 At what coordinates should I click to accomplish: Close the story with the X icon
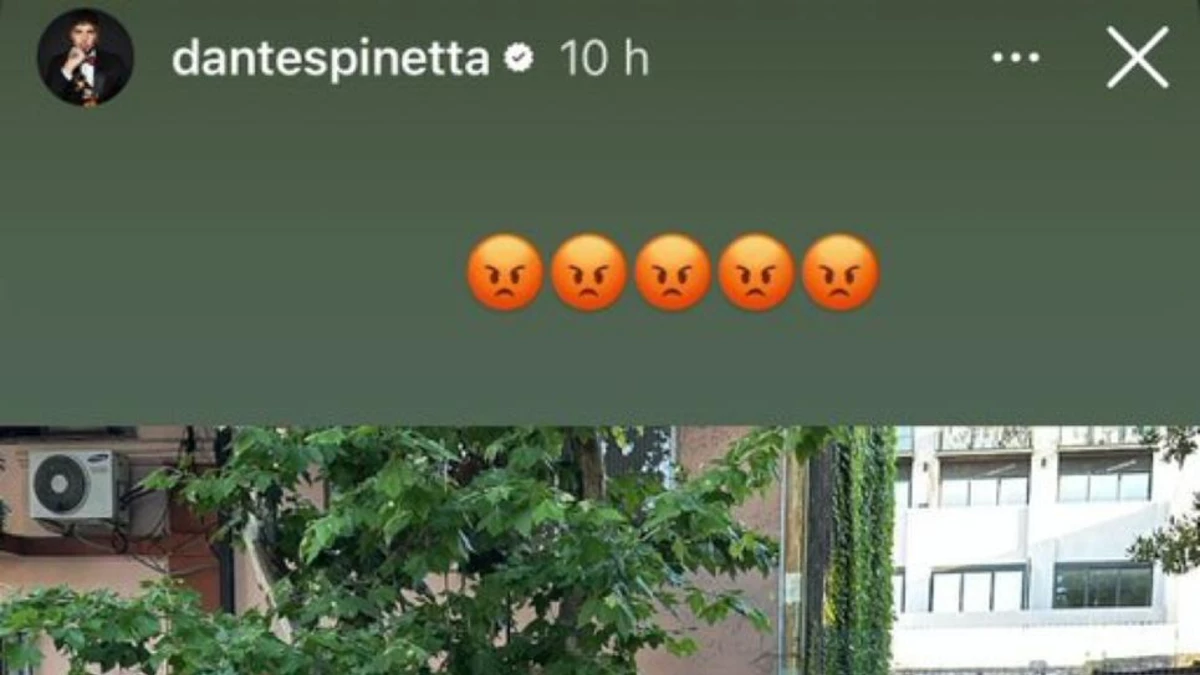pos(1137,57)
